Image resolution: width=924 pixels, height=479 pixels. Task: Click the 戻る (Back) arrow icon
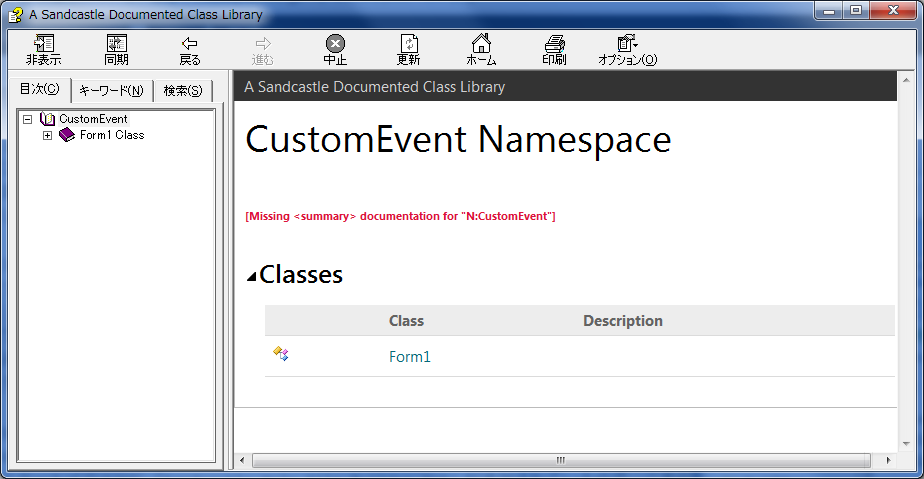tap(189, 44)
